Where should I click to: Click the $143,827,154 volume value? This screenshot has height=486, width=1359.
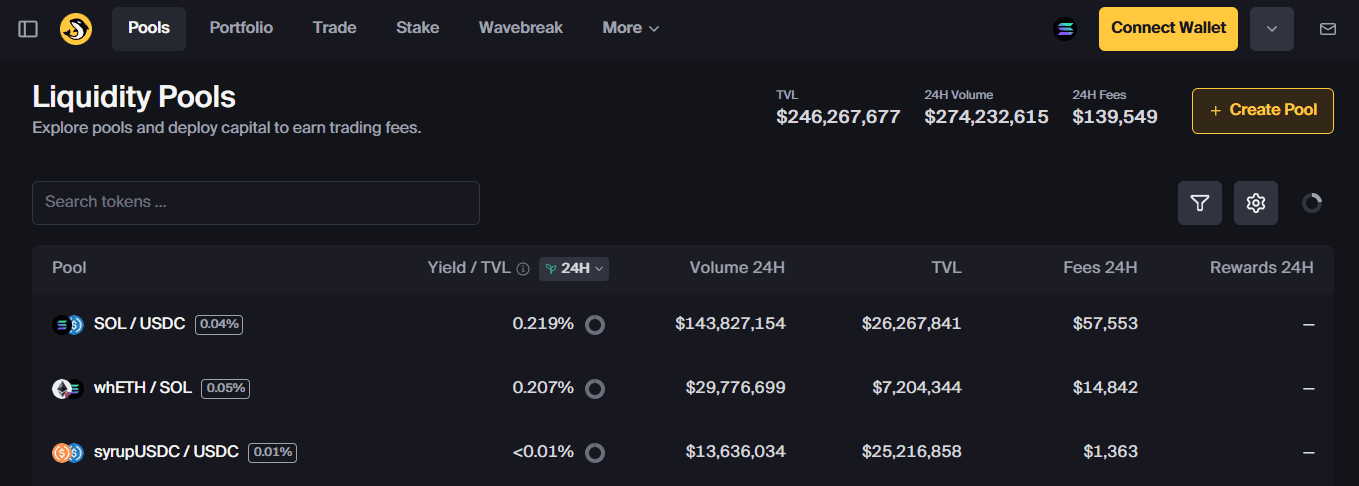[x=730, y=324]
